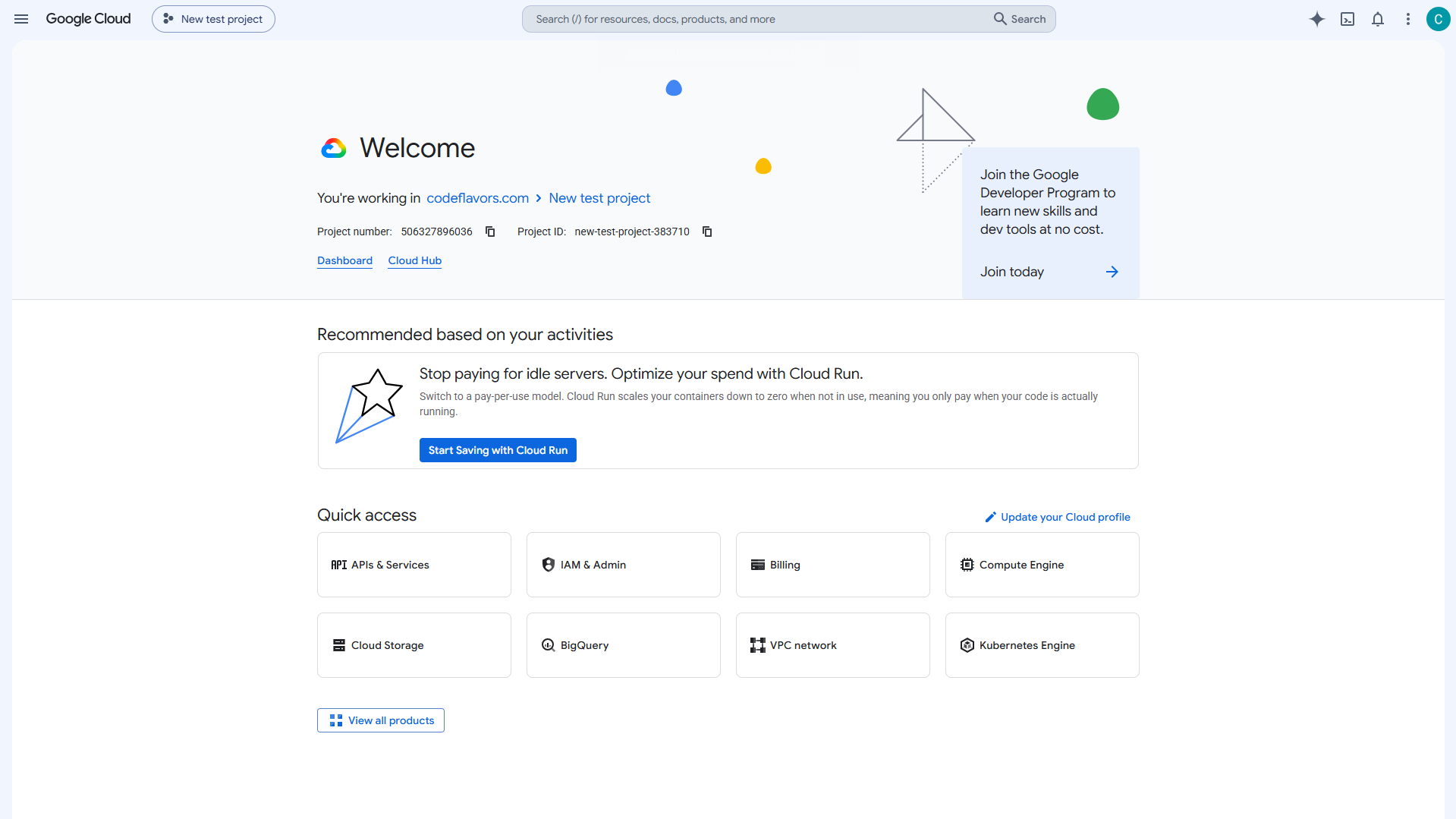Click Join today arrow in promo card
Screen dimensions: 1456x819
pyautogui.click(x=1112, y=272)
